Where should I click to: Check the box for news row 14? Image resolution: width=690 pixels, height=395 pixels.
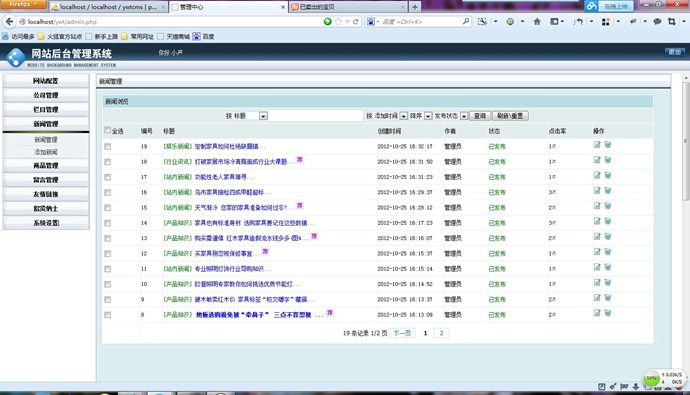coord(107,223)
